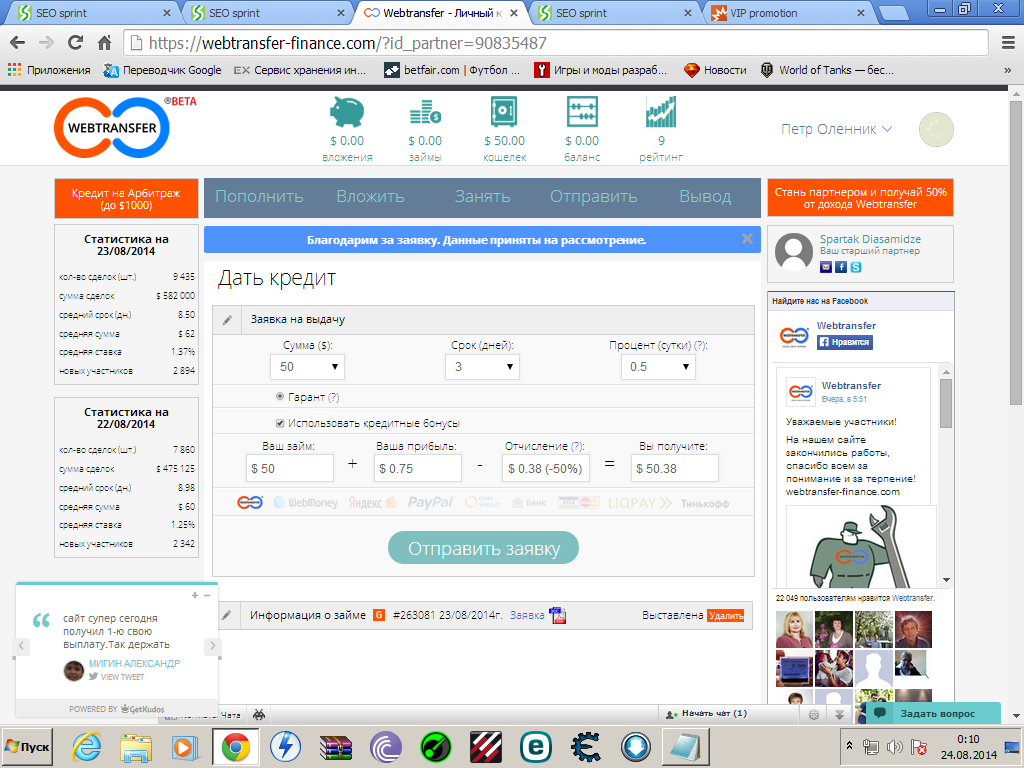Expand the Петр Оленник user menu
The width and height of the screenshot is (1024, 768).
pos(836,129)
